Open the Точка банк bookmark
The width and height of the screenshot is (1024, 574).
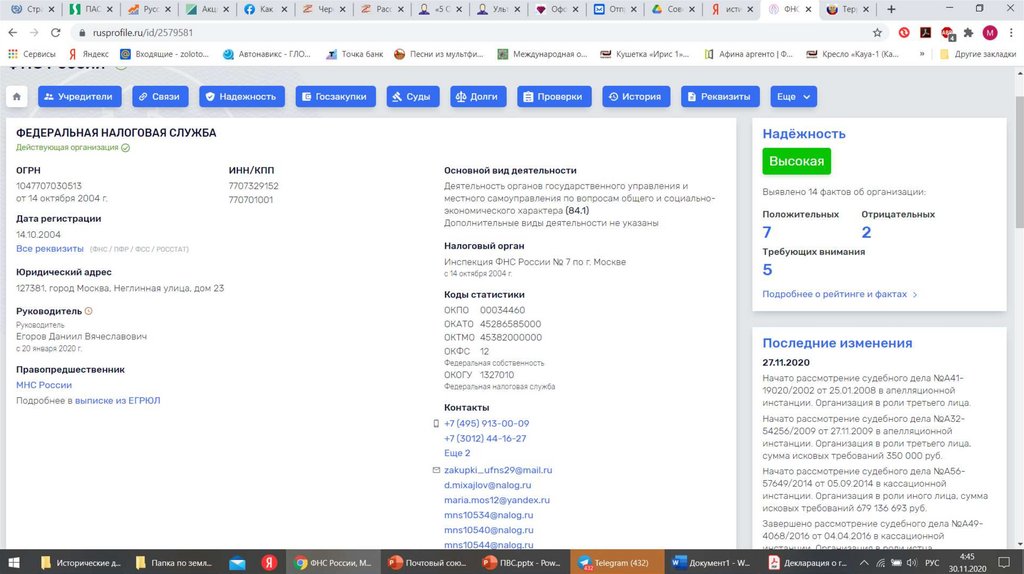pyautogui.click(x=355, y=54)
